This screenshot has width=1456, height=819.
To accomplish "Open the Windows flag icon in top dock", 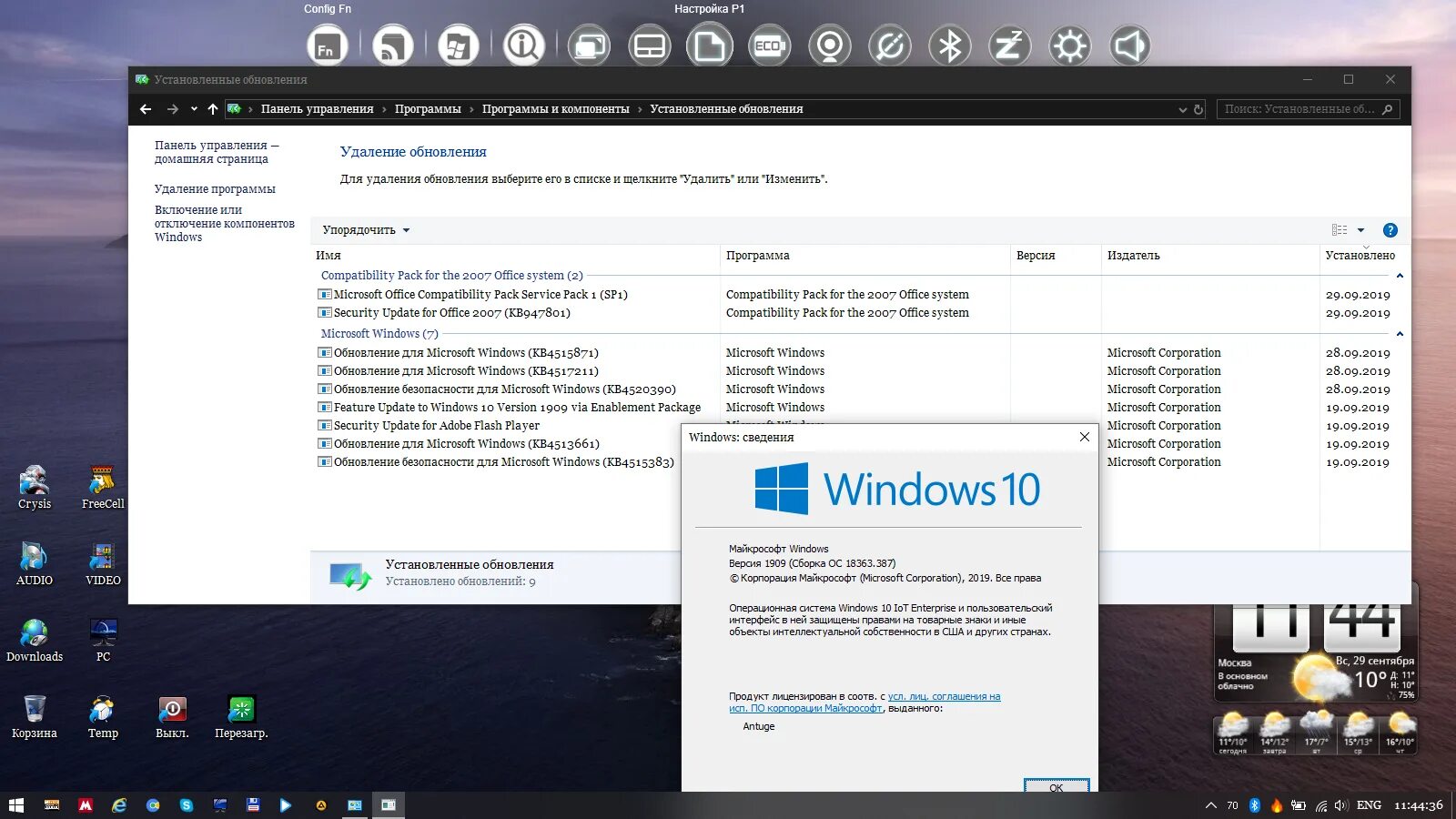I will pyautogui.click(x=458, y=45).
